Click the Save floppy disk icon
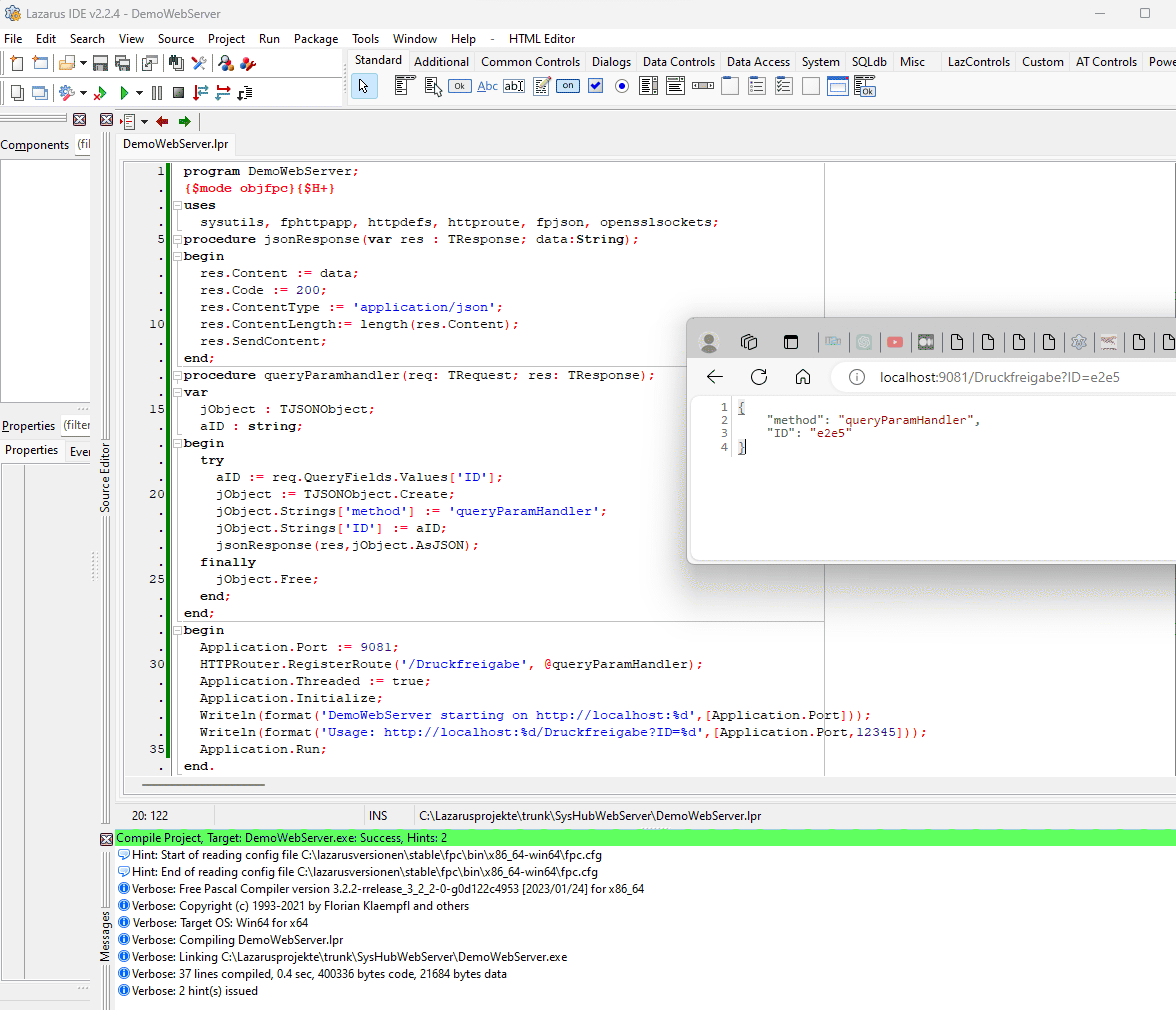 (100, 64)
